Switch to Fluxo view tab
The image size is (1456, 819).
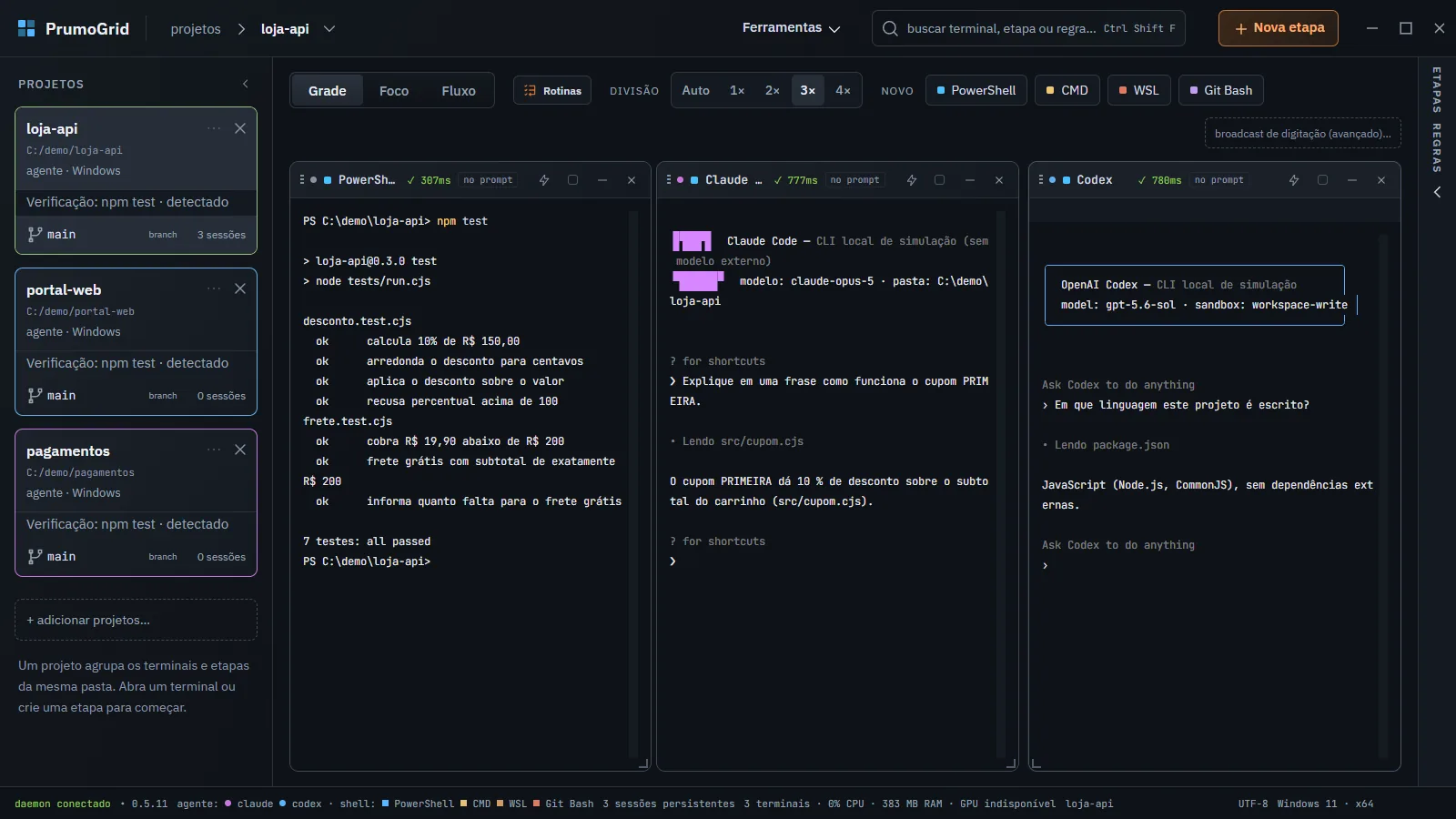point(459,91)
